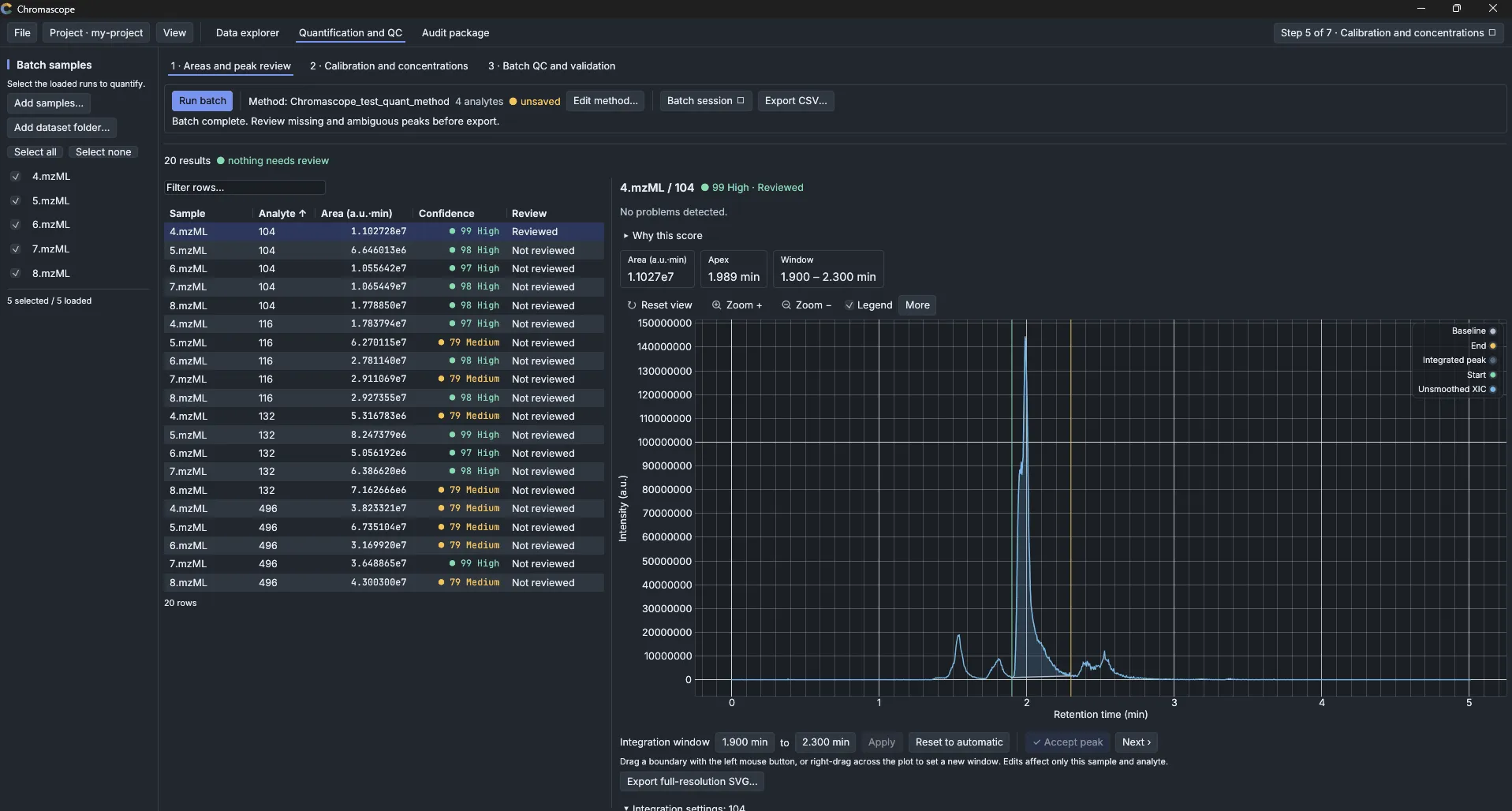Click the Zoom − magnifier icon
This screenshot has height=811, width=1512.
point(786,305)
